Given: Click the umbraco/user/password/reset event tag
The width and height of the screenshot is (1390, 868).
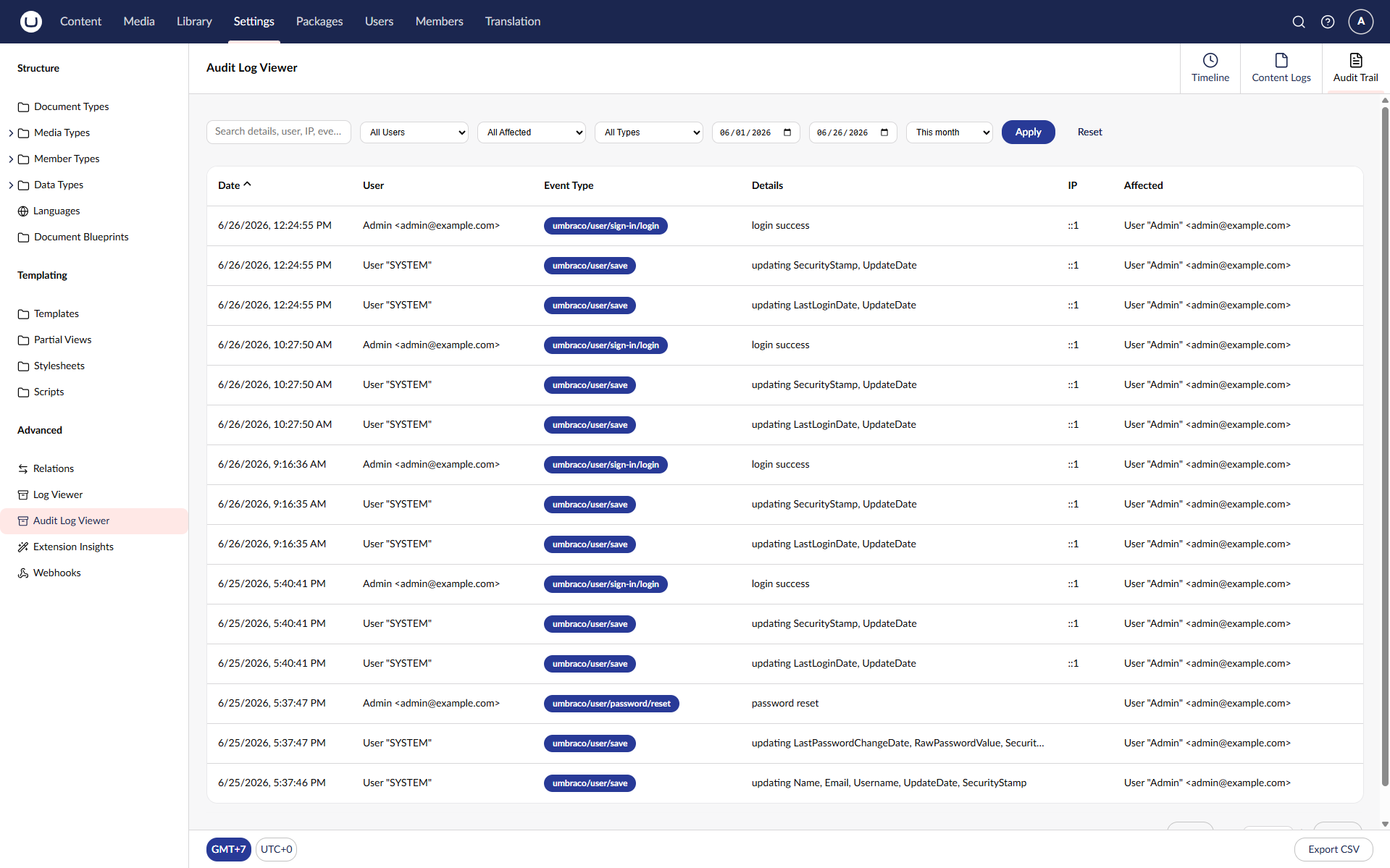Looking at the screenshot, I should point(611,704).
